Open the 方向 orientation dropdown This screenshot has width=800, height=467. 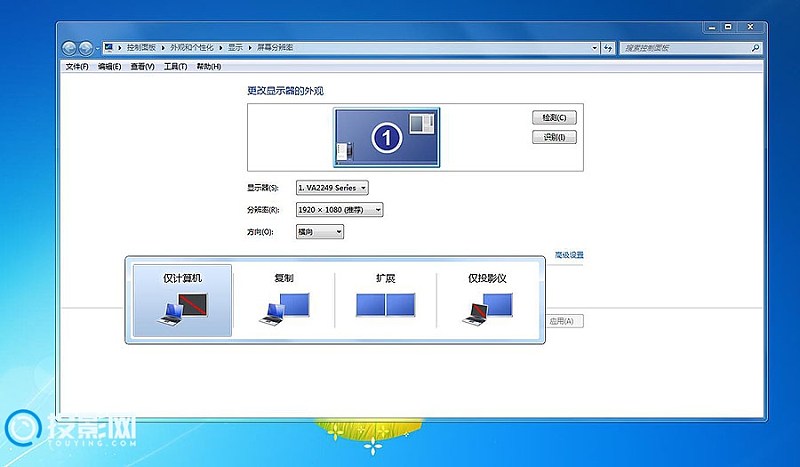pos(319,232)
